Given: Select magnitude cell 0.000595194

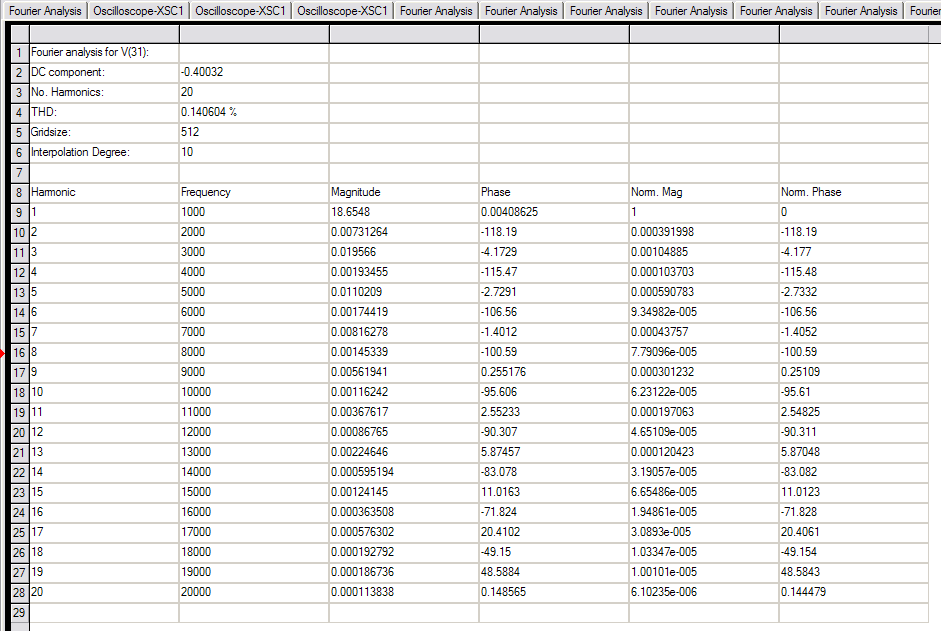Looking at the screenshot, I should [404, 472].
